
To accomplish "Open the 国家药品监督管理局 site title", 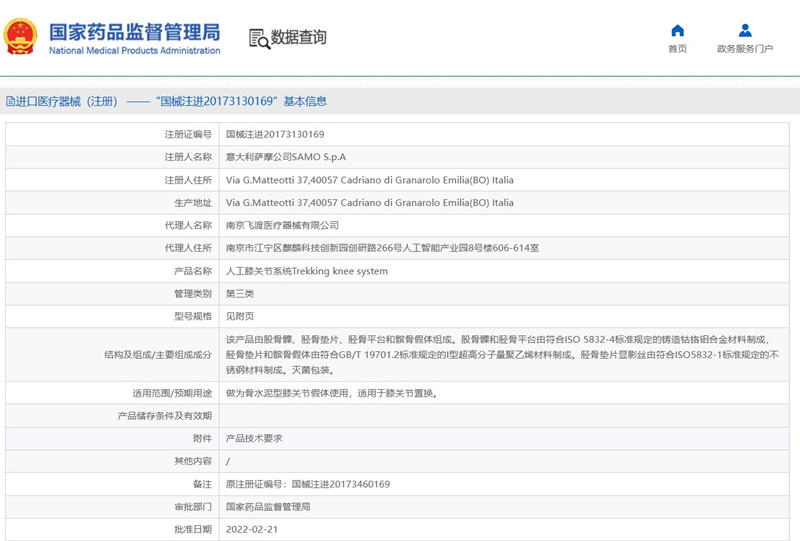I will tap(134, 30).
